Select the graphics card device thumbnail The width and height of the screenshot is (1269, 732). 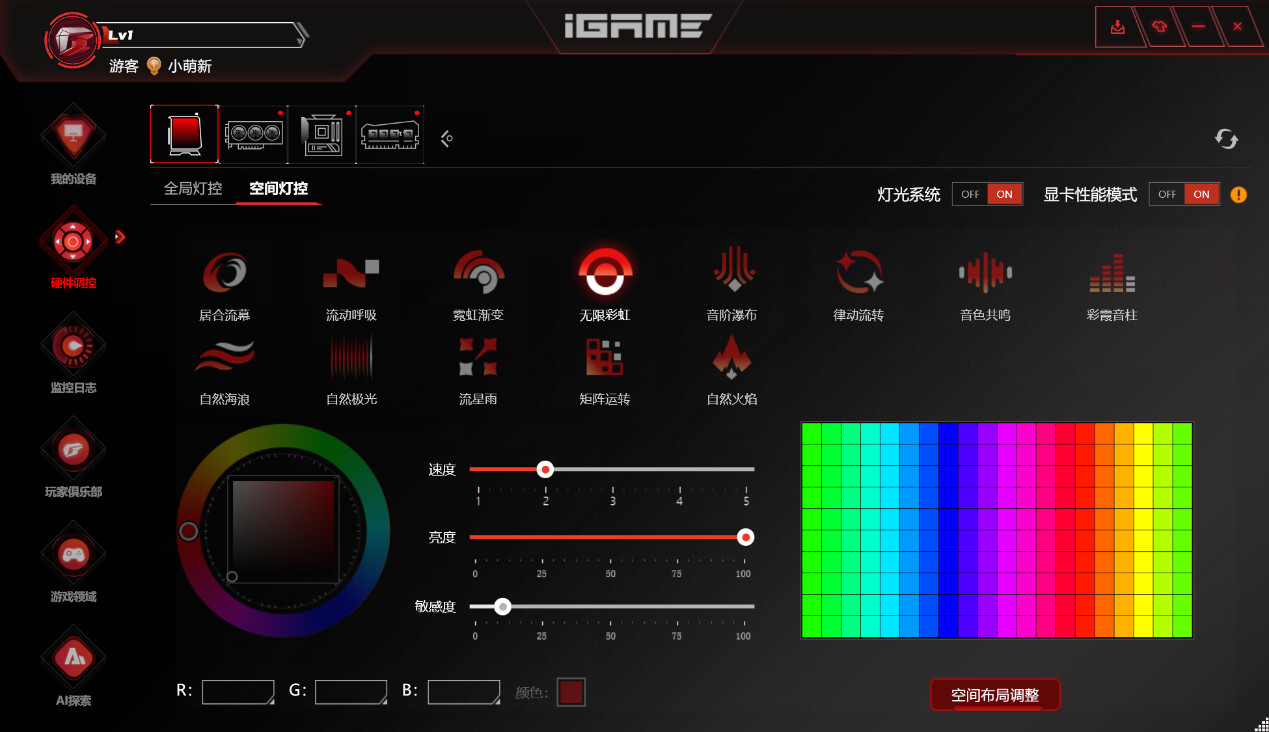coord(253,134)
